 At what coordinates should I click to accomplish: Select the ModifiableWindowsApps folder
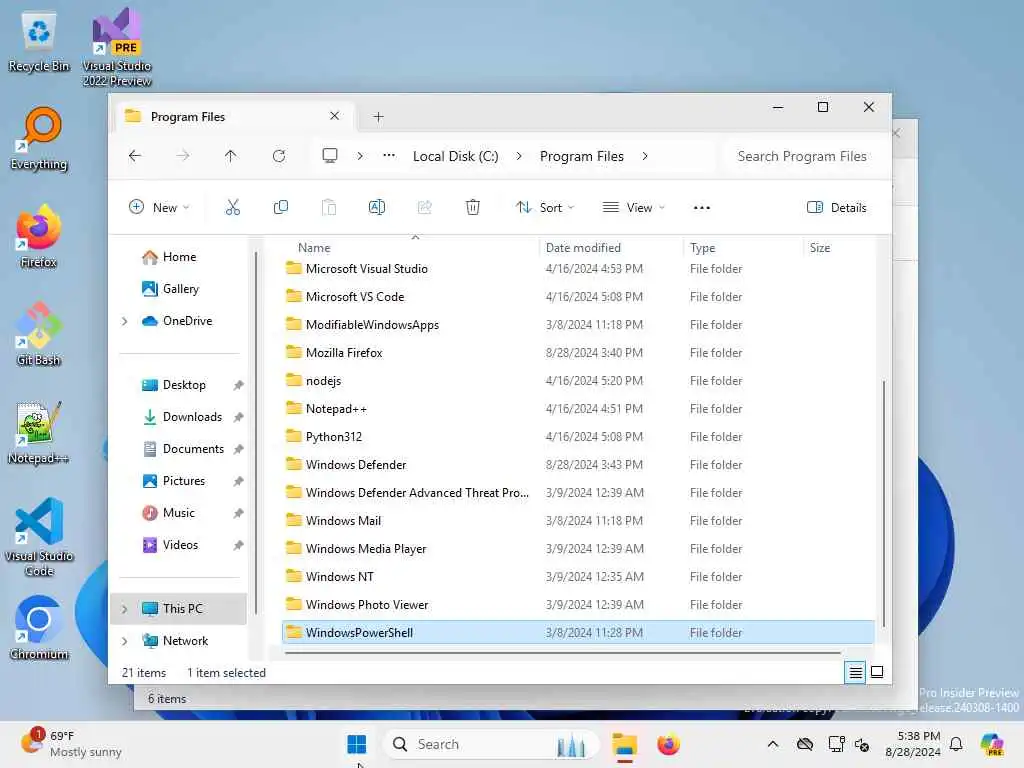(x=578, y=325)
